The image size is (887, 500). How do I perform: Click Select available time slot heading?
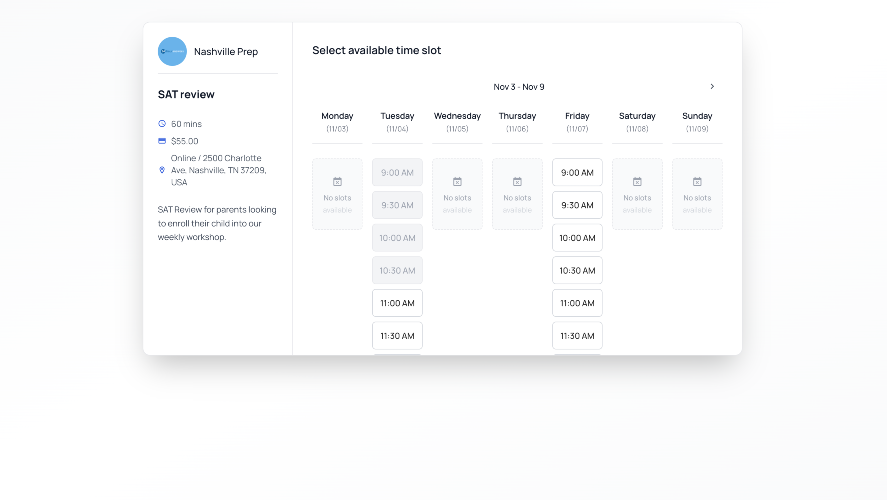coord(377,50)
